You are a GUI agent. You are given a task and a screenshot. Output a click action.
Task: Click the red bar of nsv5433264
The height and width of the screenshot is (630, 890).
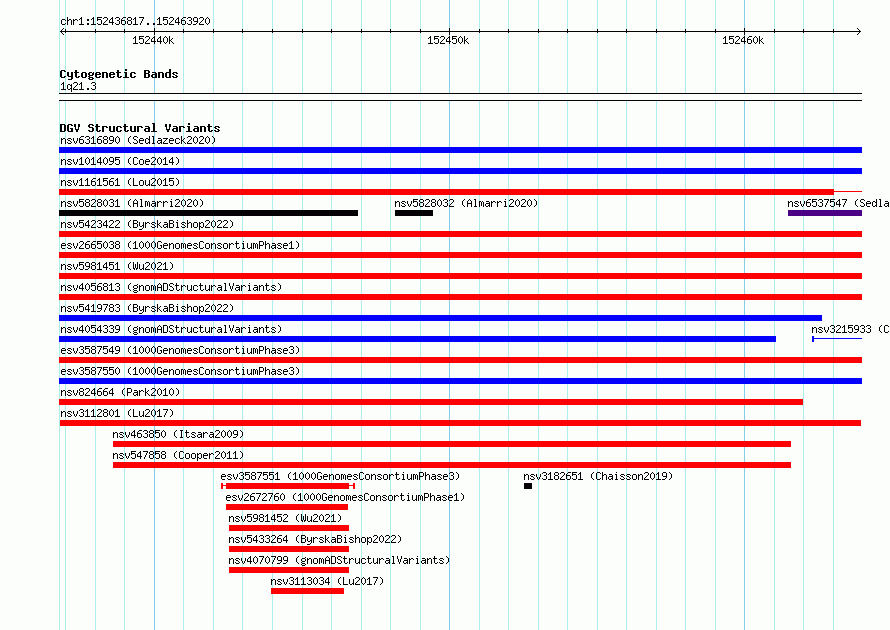289,549
